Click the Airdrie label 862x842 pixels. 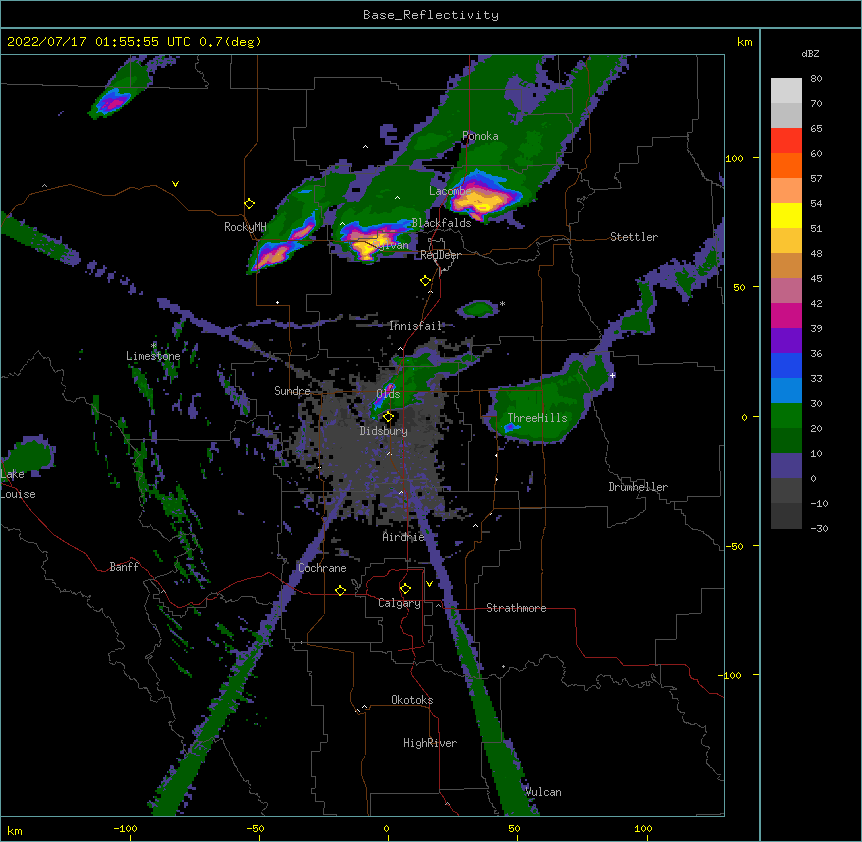[x=404, y=537]
